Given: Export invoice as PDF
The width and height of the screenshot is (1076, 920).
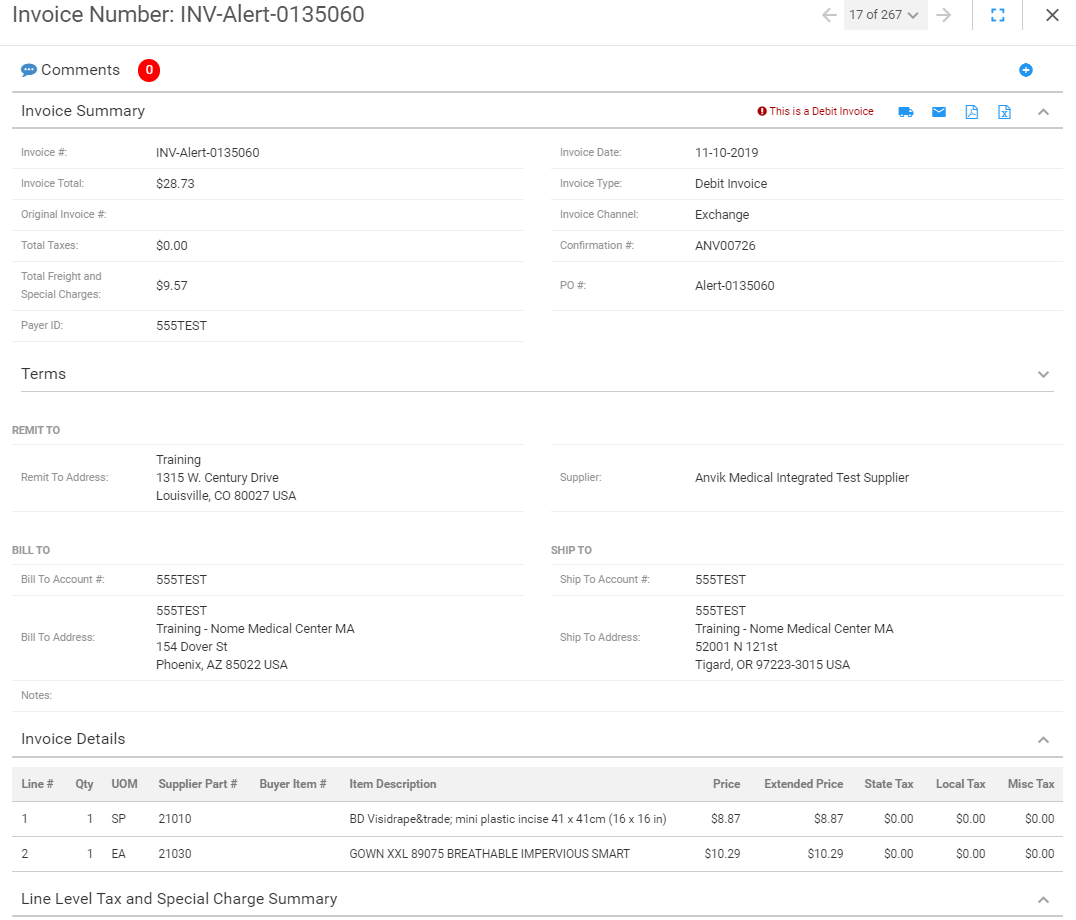Looking at the screenshot, I should [x=971, y=112].
